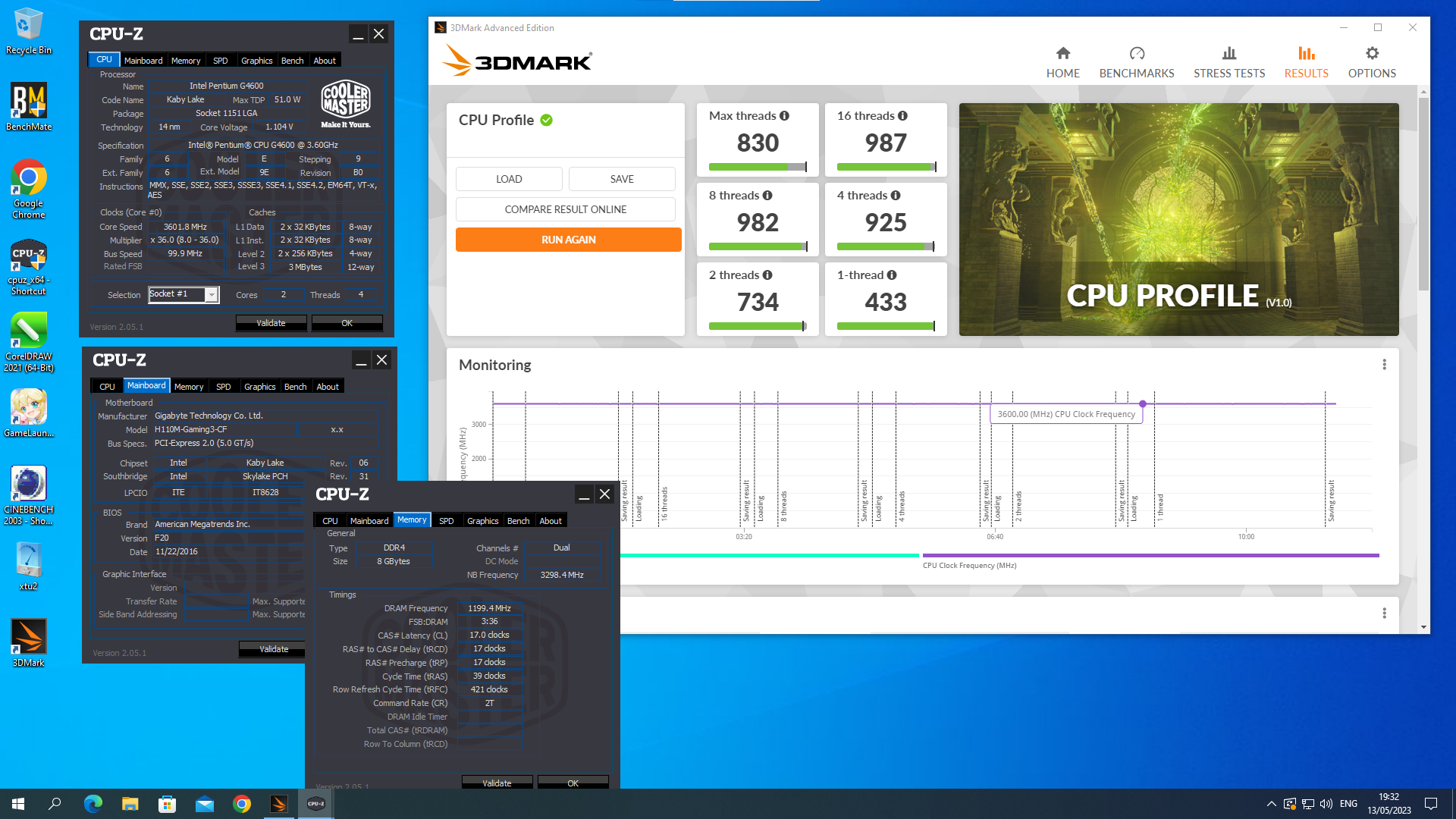Click the Max threads score progress bar

point(758,167)
